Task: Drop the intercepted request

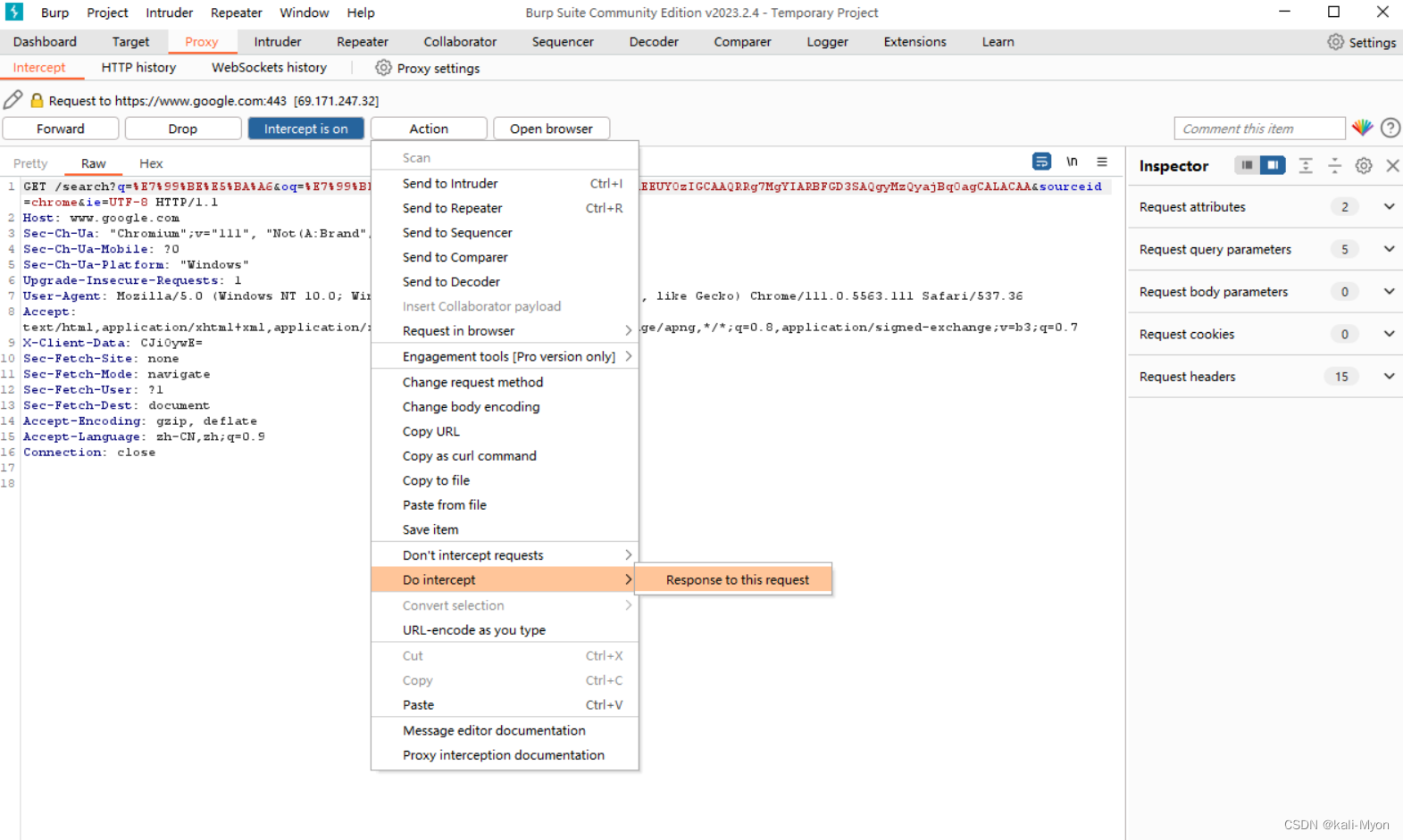Action: 183,129
